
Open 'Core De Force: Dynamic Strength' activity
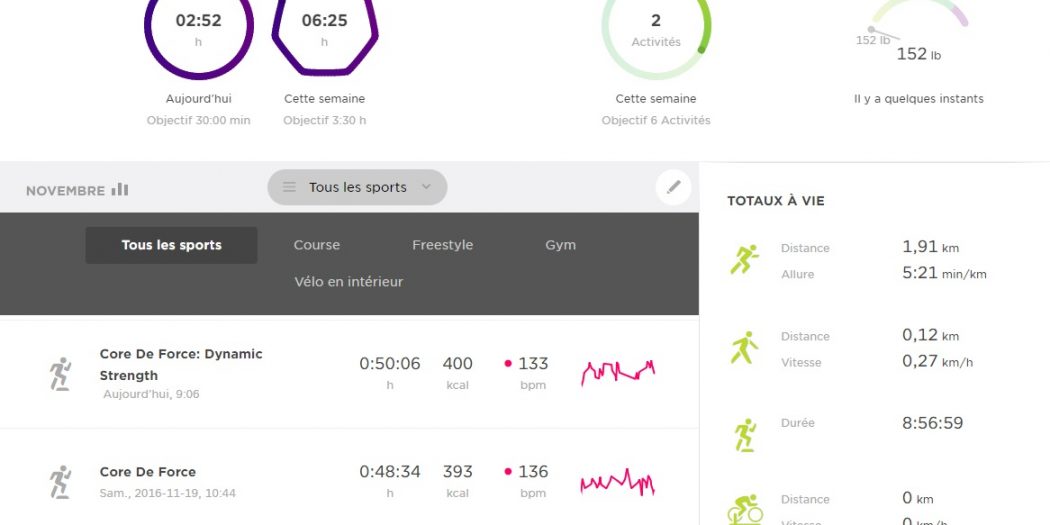[181, 364]
